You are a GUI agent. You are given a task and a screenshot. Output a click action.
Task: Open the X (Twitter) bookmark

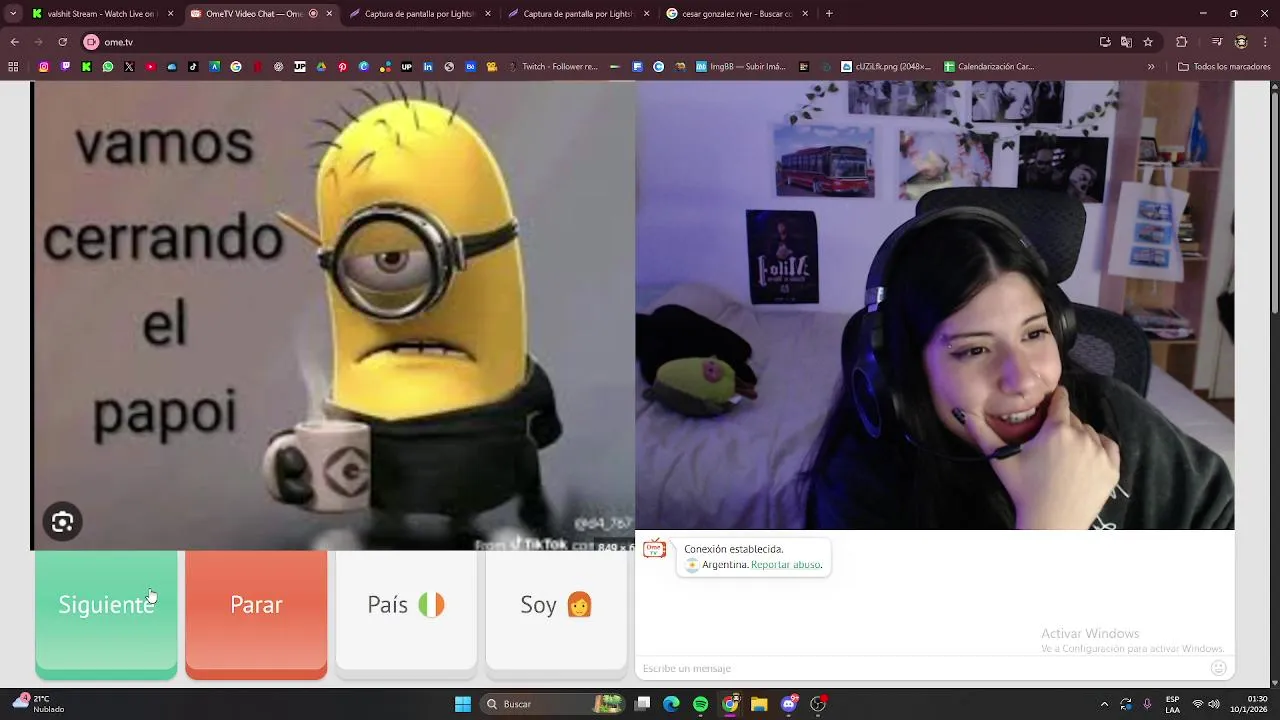129,67
